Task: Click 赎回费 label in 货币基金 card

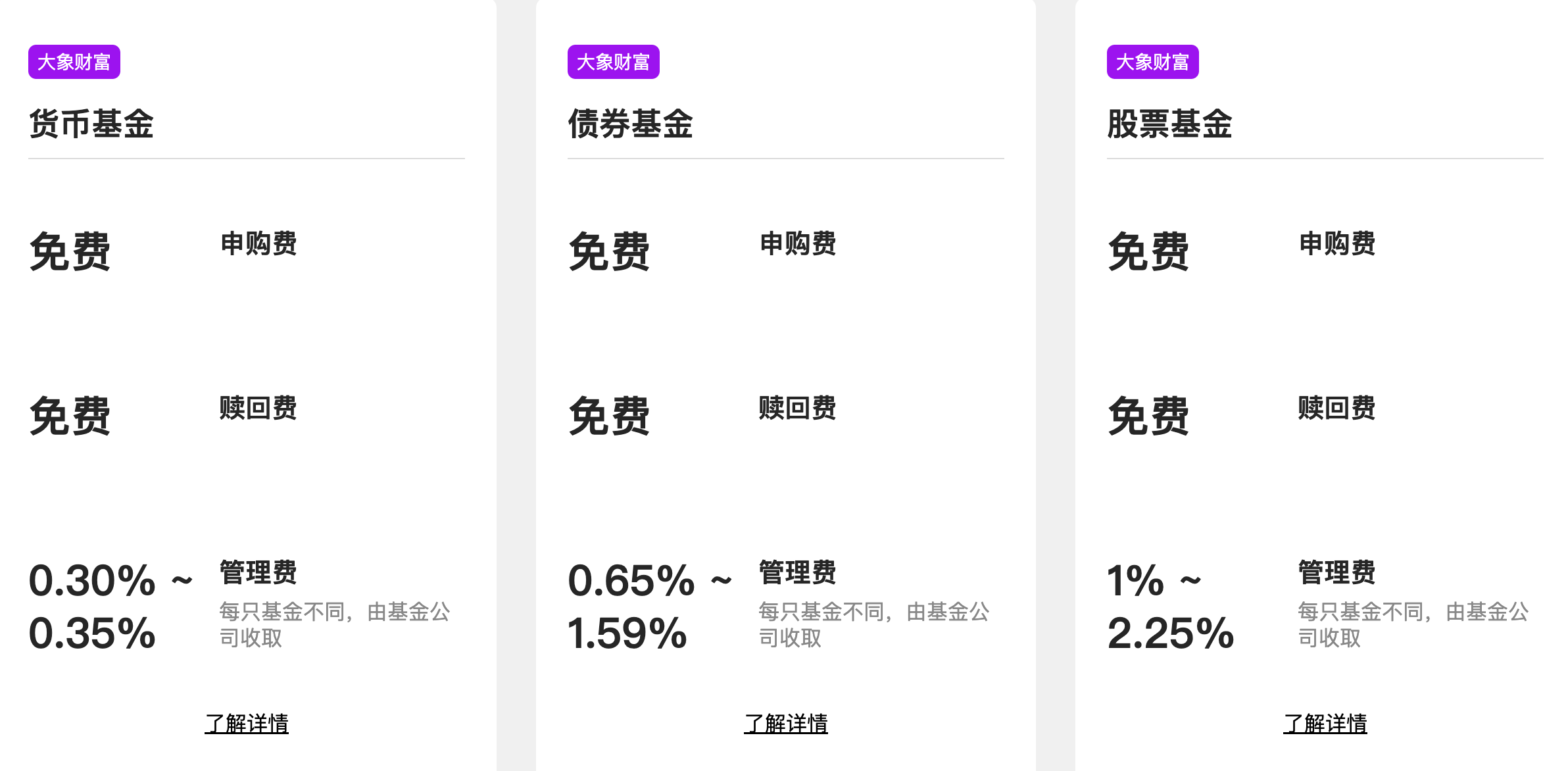Action: click(x=258, y=408)
